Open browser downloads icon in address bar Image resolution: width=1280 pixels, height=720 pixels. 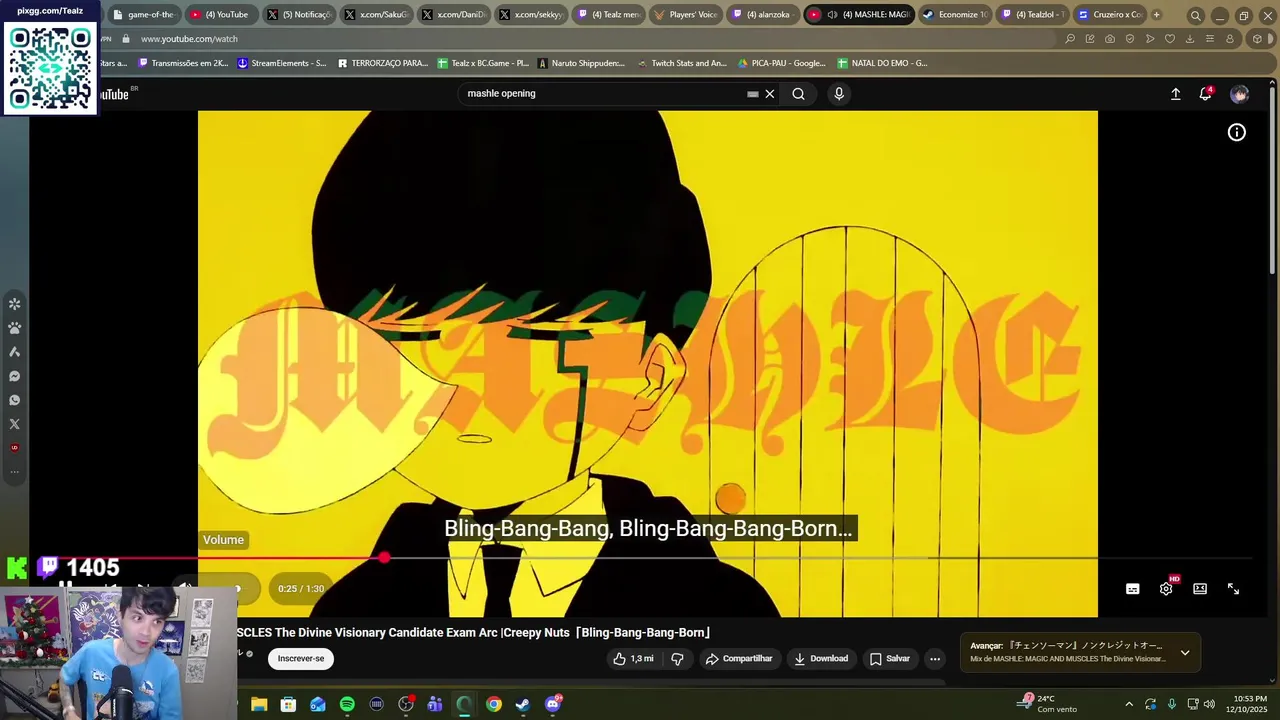1189,39
